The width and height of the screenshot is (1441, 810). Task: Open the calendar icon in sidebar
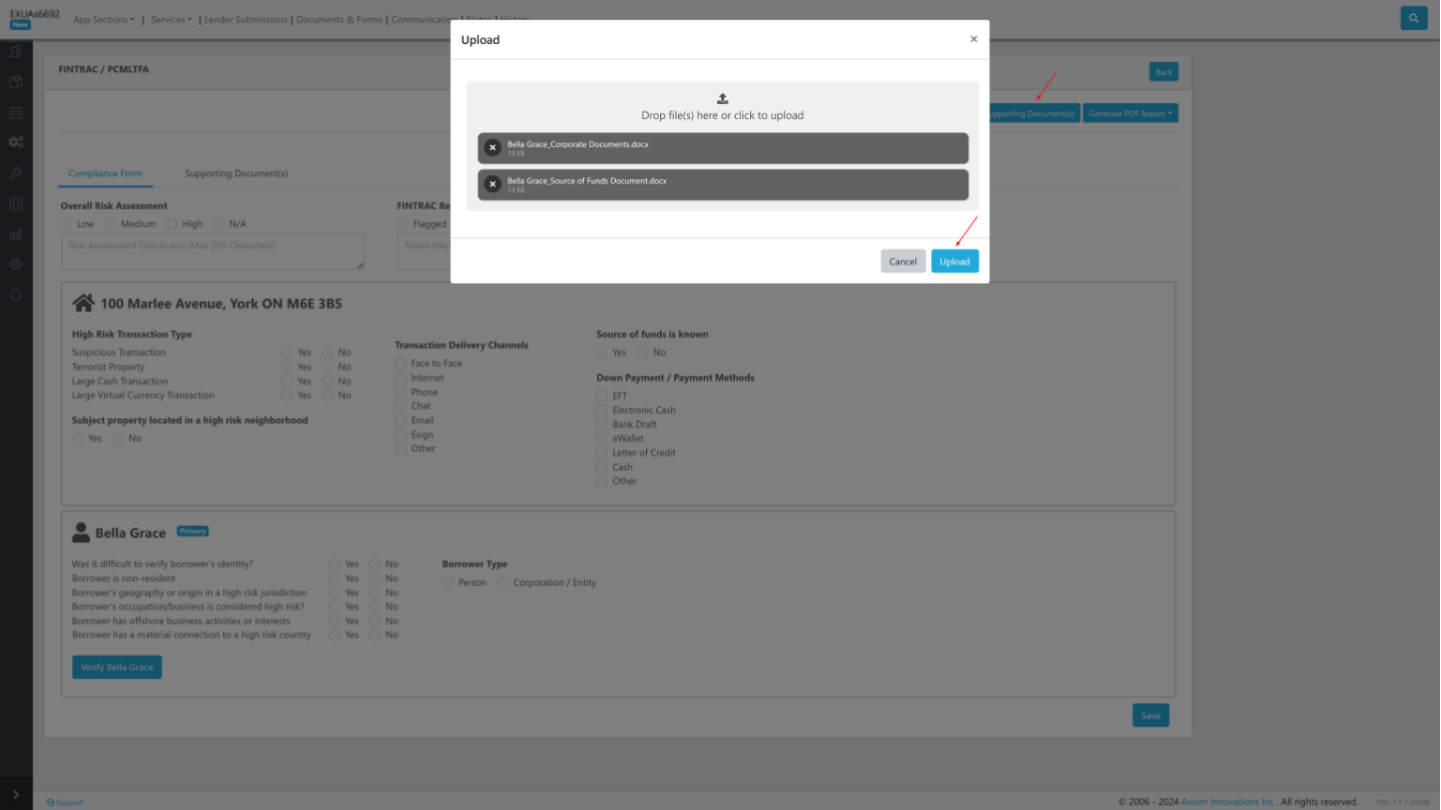point(16,112)
